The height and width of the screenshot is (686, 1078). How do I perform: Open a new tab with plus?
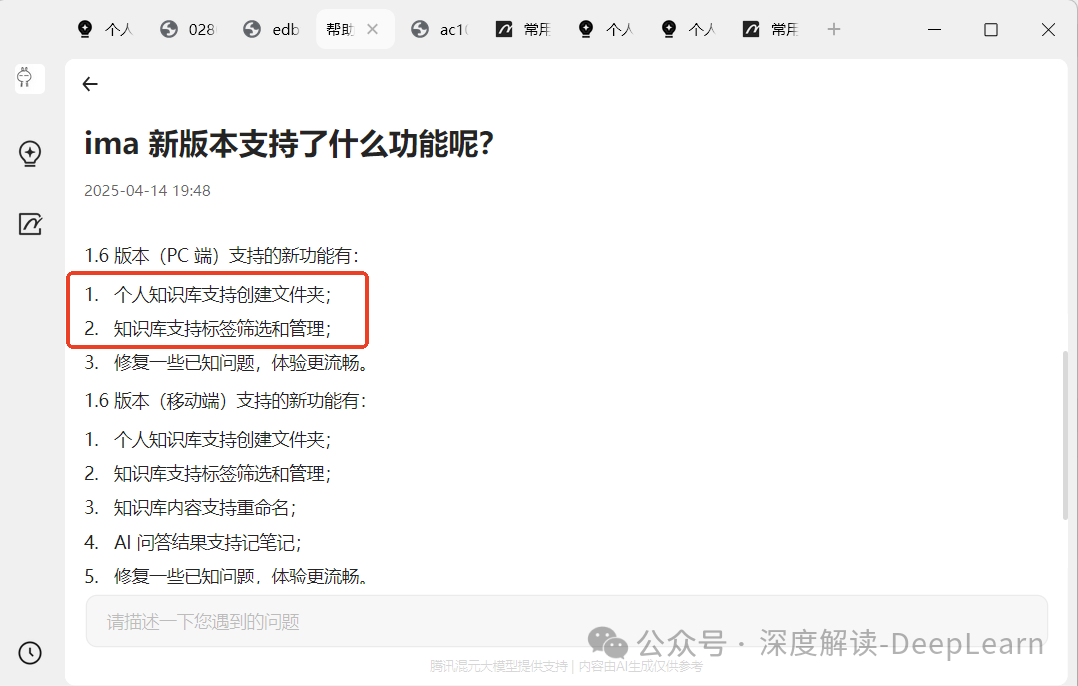(833, 30)
